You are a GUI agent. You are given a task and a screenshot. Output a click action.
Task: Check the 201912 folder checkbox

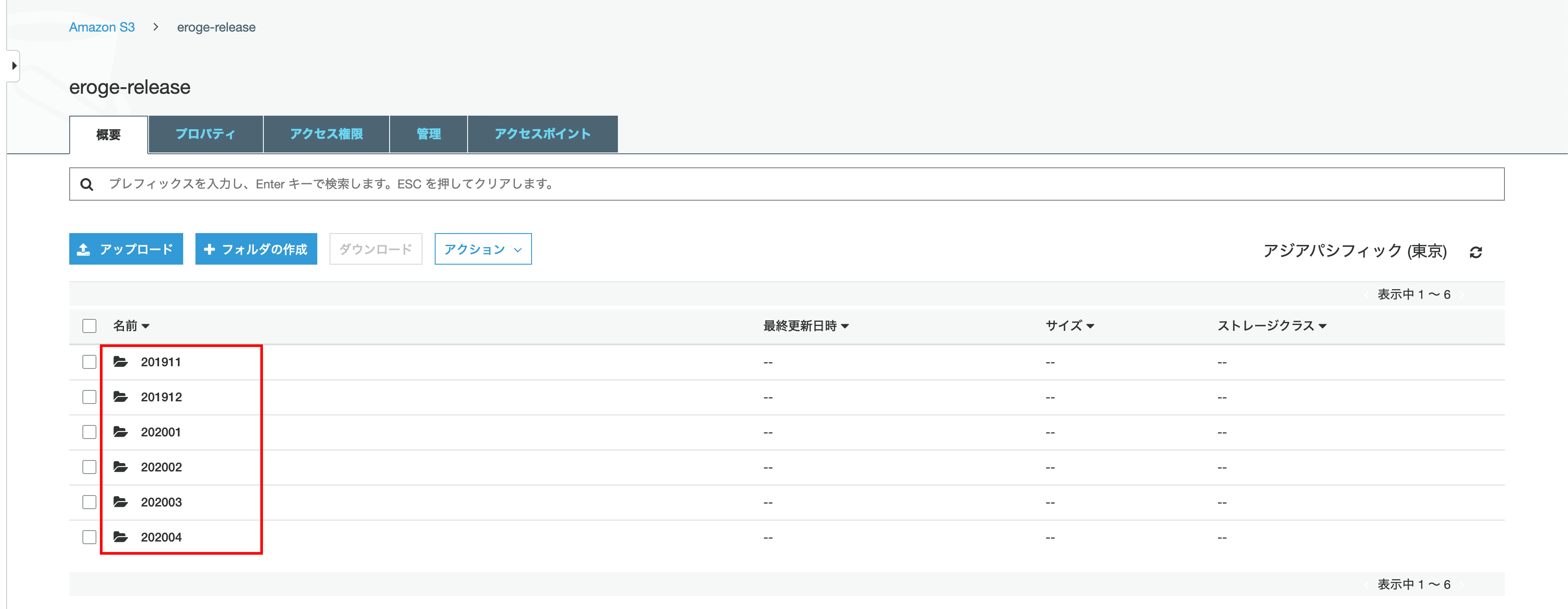89,397
